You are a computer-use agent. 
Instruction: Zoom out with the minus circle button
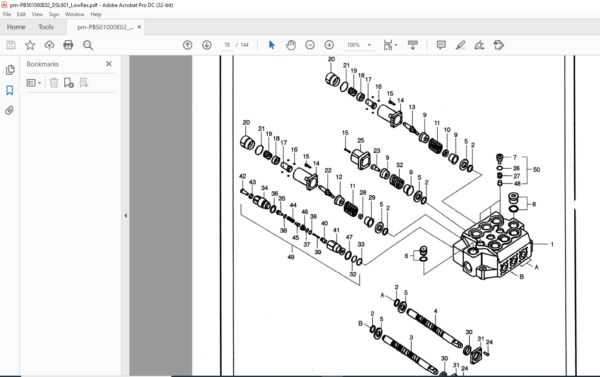310,45
